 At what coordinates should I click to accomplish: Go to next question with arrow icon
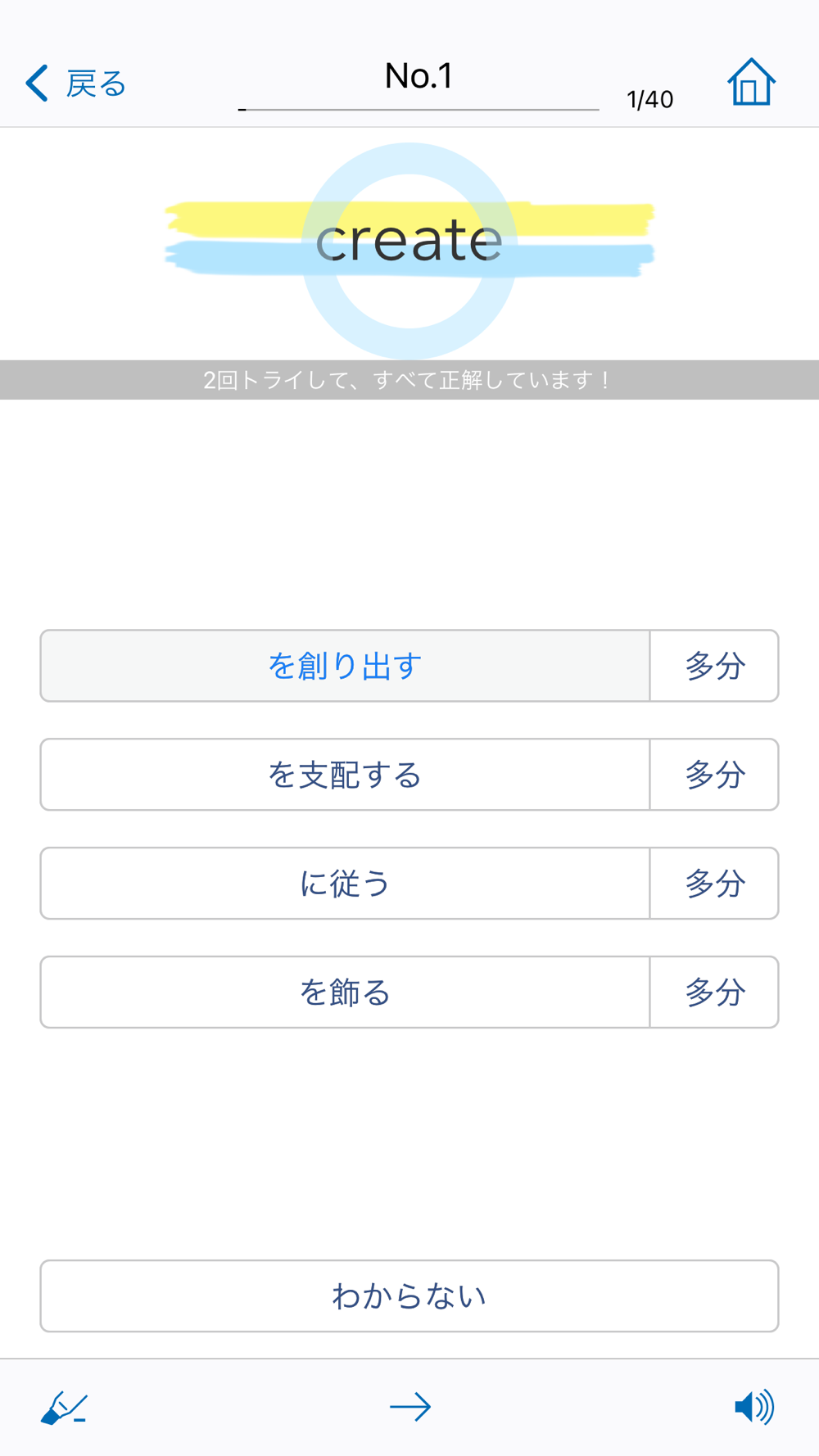pos(410,1407)
